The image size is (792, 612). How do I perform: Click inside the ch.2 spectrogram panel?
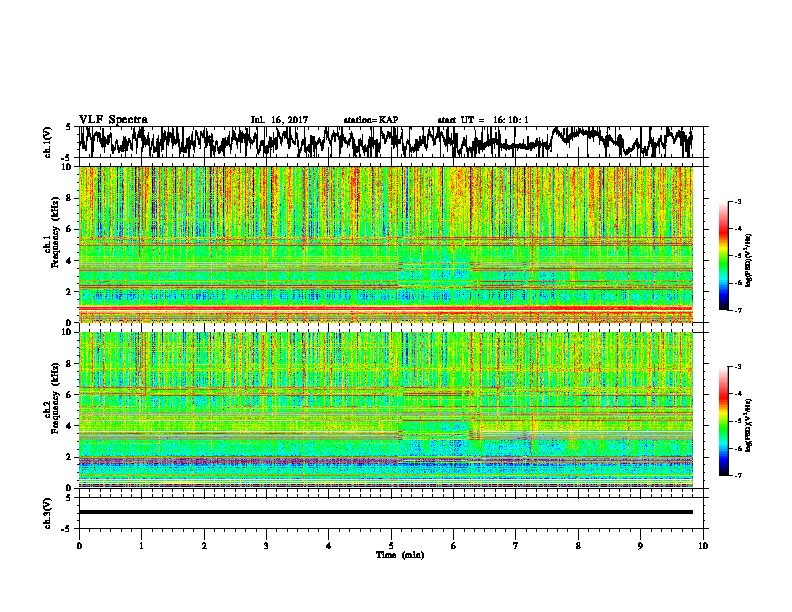tap(385, 410)
